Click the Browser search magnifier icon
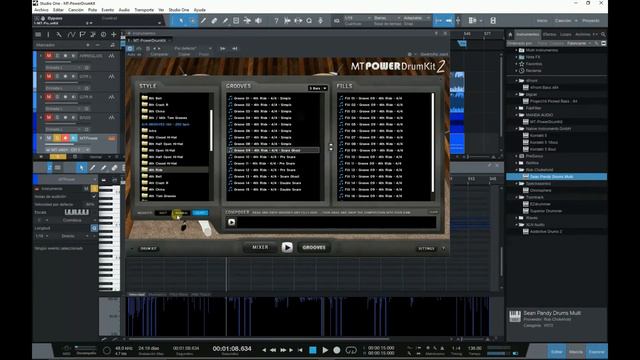This screenshot has width=640, height=360. pyautogui.click(x=603, y=34)
